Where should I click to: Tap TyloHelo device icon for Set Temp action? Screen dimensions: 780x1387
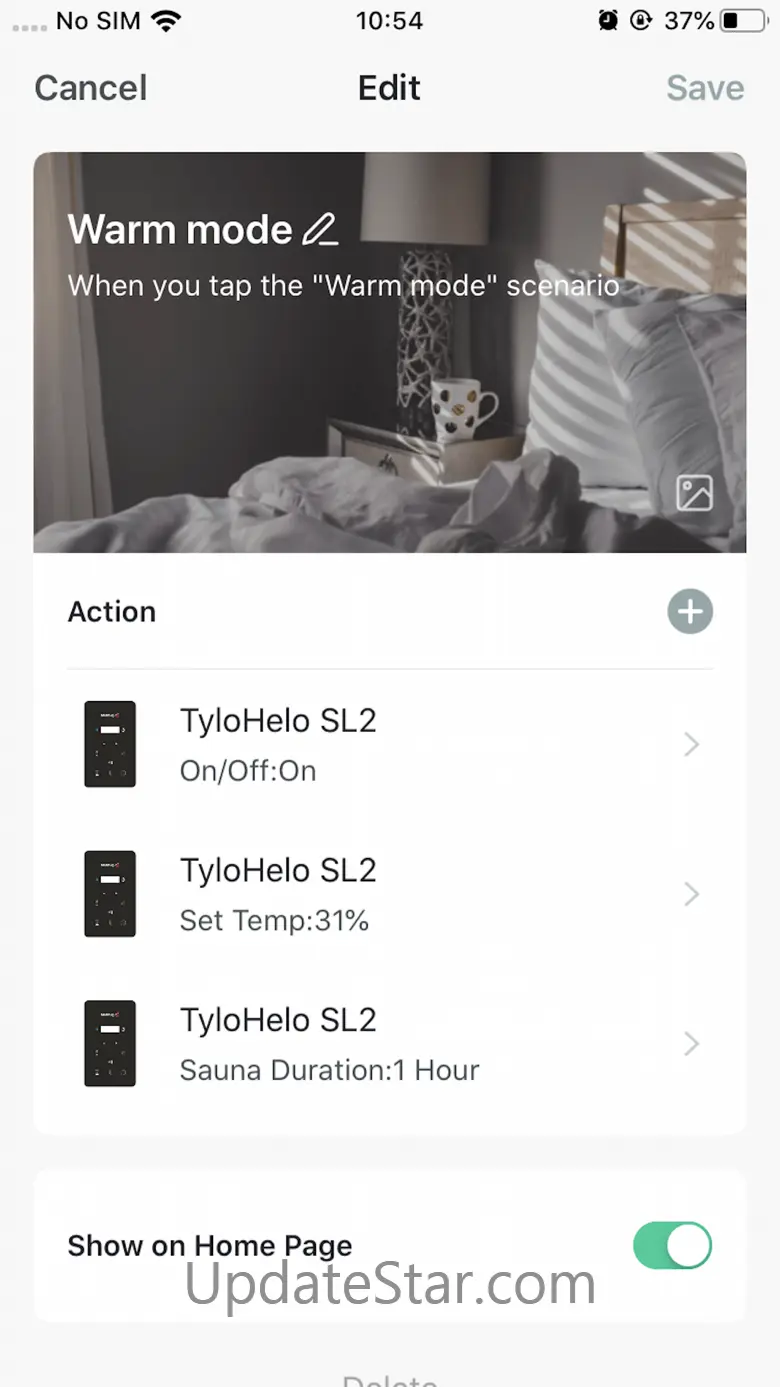[110, 894]
